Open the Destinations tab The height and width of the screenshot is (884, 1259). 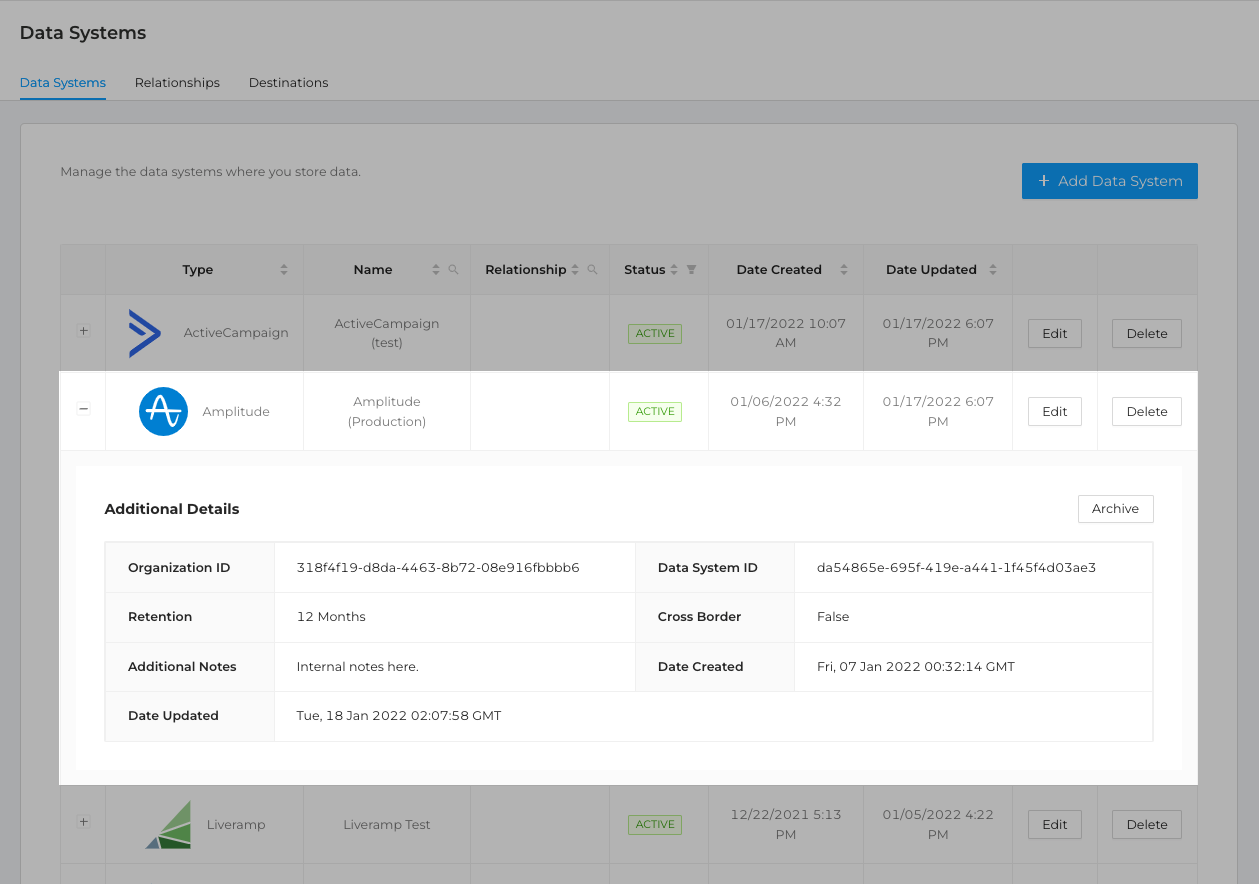tap(289, 83)
